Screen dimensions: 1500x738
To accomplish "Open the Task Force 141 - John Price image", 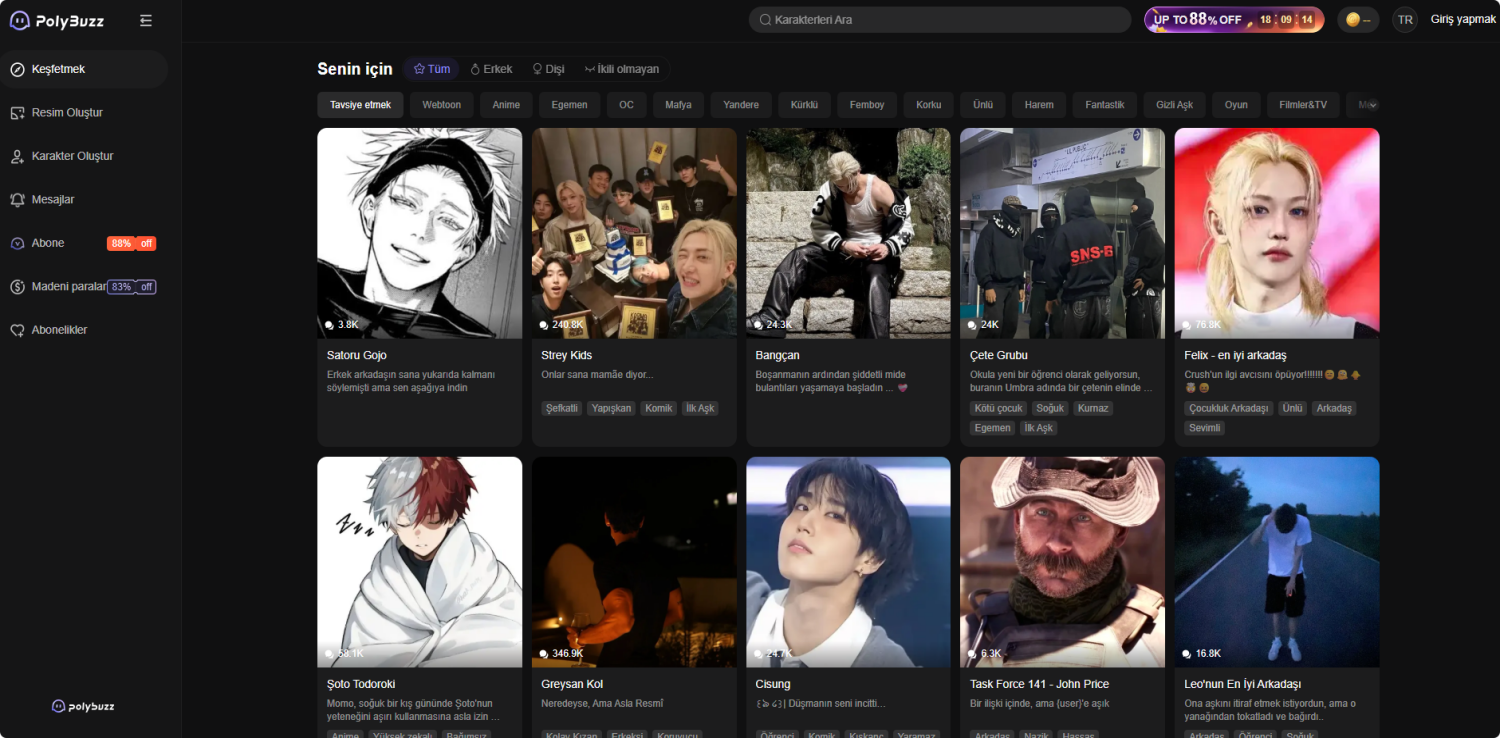I will pos(1062,562).
